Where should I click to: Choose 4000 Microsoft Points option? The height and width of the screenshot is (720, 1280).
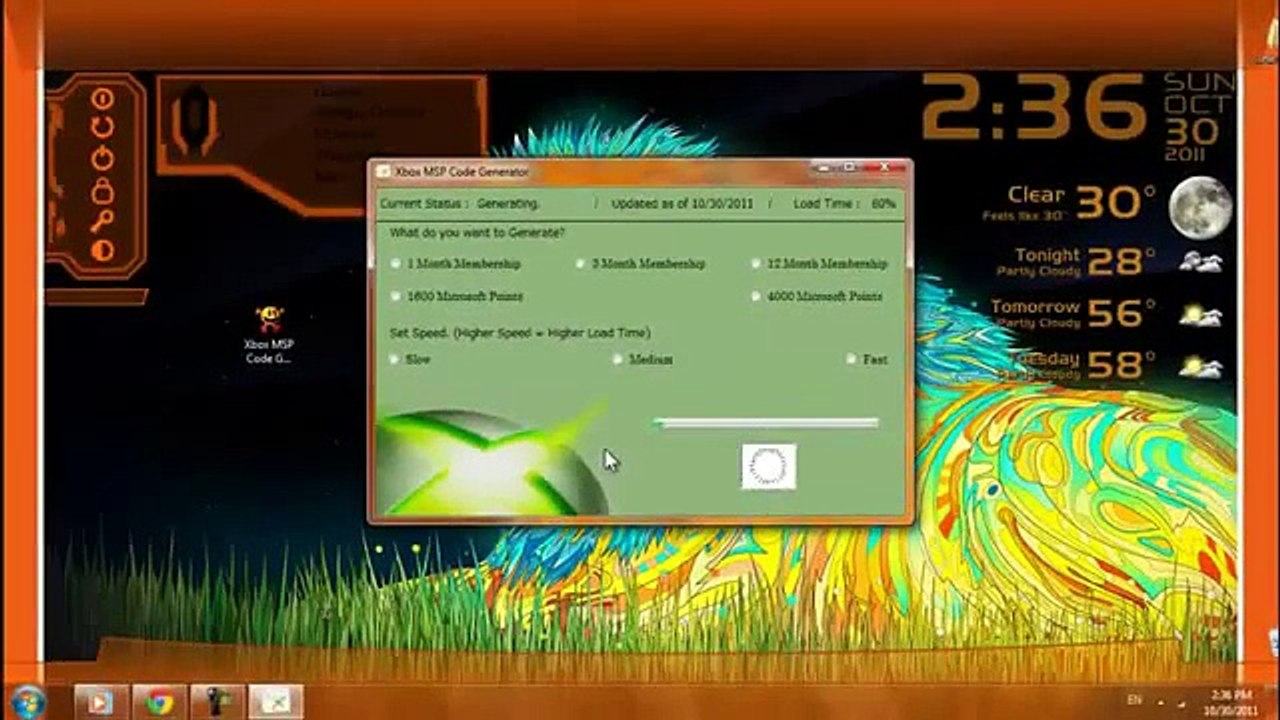[x=818, y=296]
